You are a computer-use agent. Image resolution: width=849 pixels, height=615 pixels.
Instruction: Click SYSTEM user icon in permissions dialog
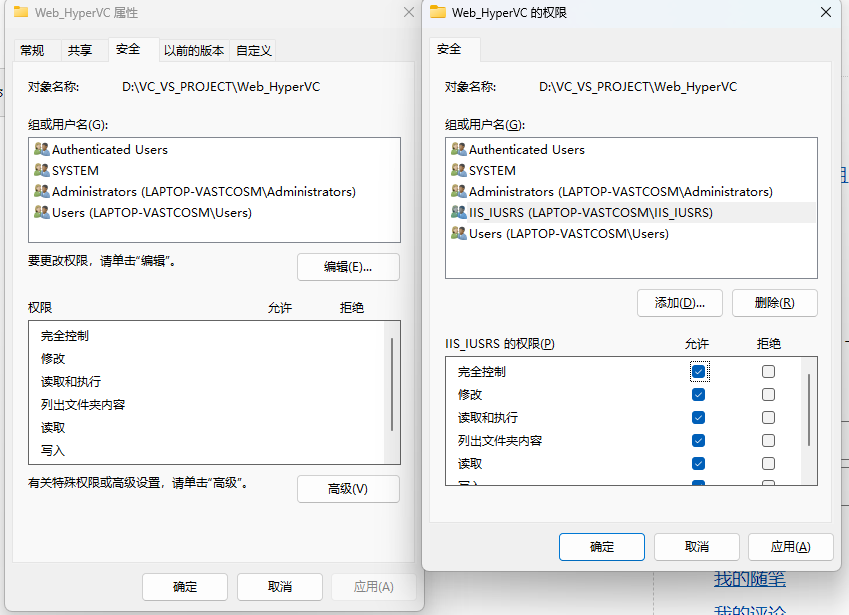[x=459, y=170]
